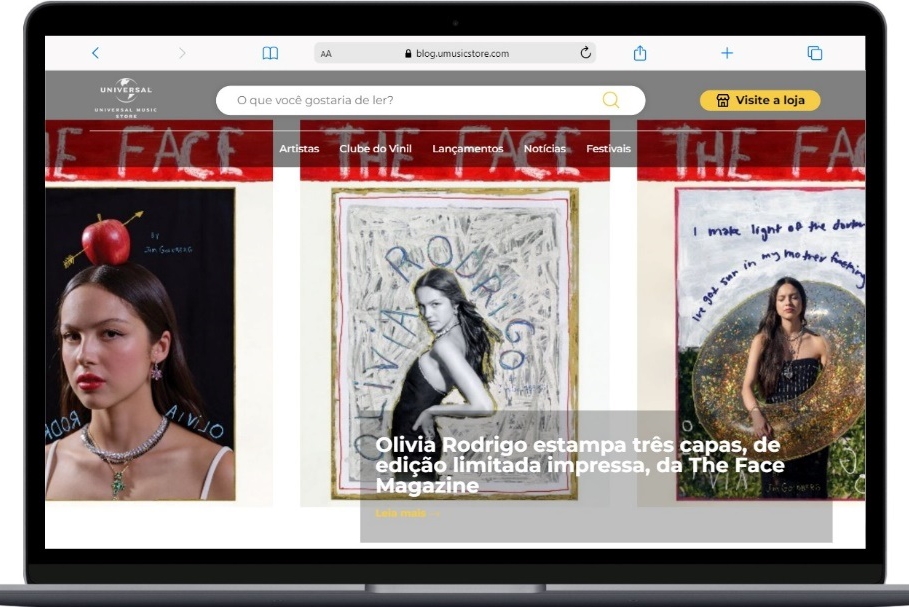Go to Lançamentos section

coord(468,149)
